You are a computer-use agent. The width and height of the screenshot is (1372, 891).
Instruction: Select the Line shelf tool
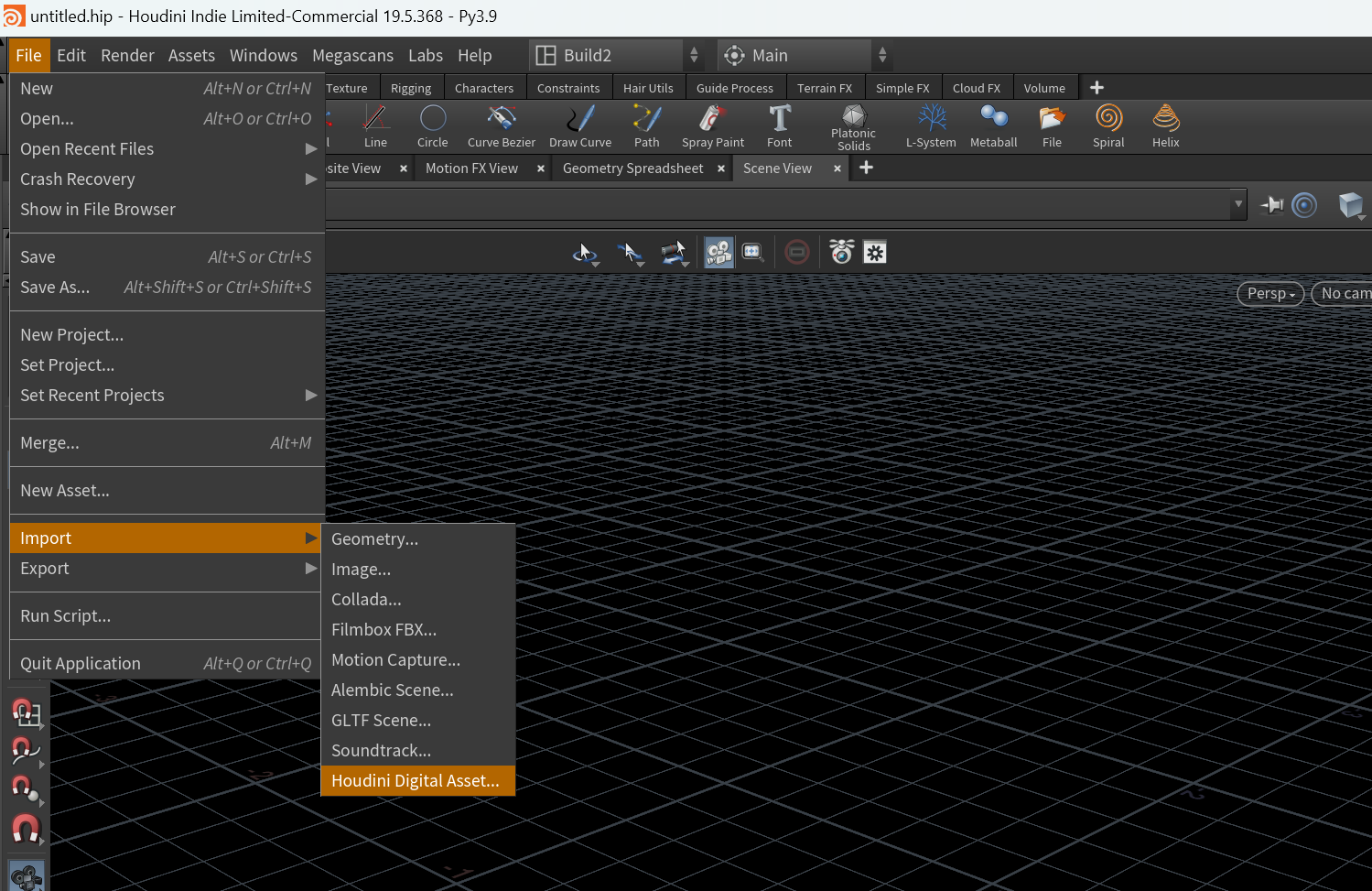point(375,126)
